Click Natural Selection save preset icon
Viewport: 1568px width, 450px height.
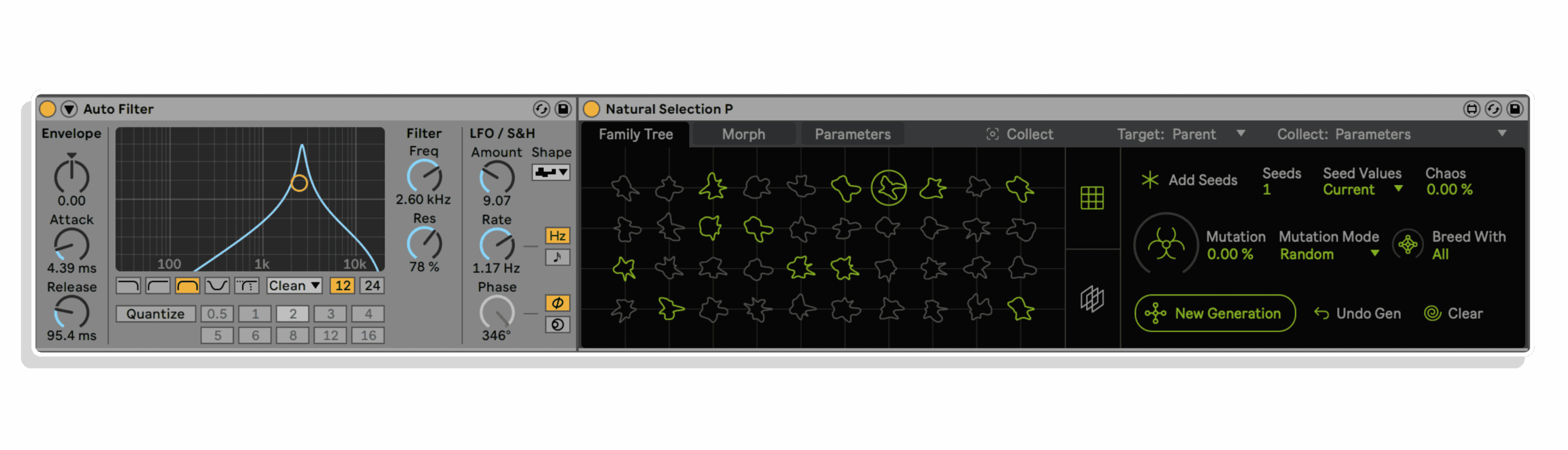tap(1515, 109)
